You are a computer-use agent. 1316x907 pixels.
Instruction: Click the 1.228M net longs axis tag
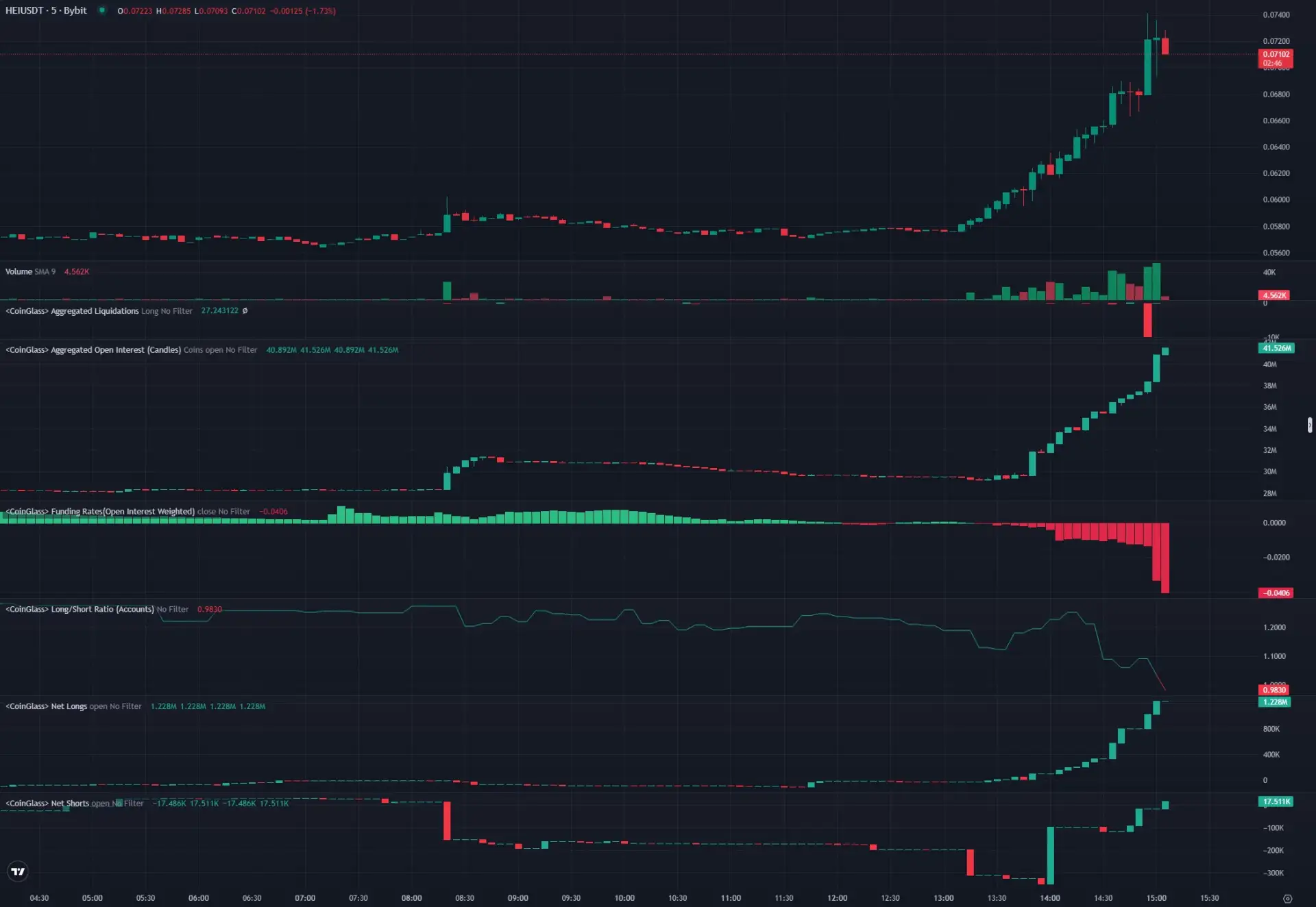coord(1275,702)
